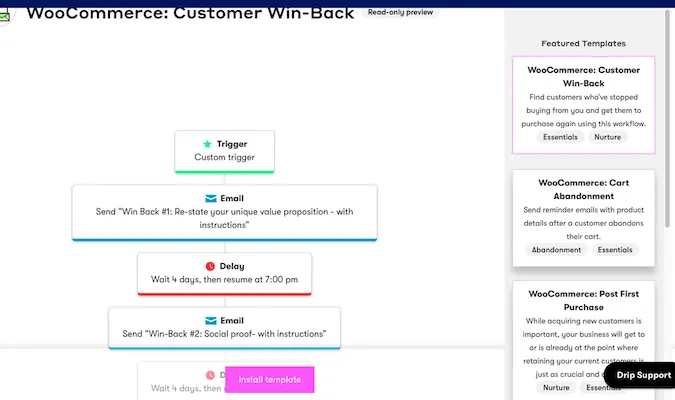This screenshot has height=400, width=675.
Task: Click the Featured Templates heading
Action: tap(583, 43)
